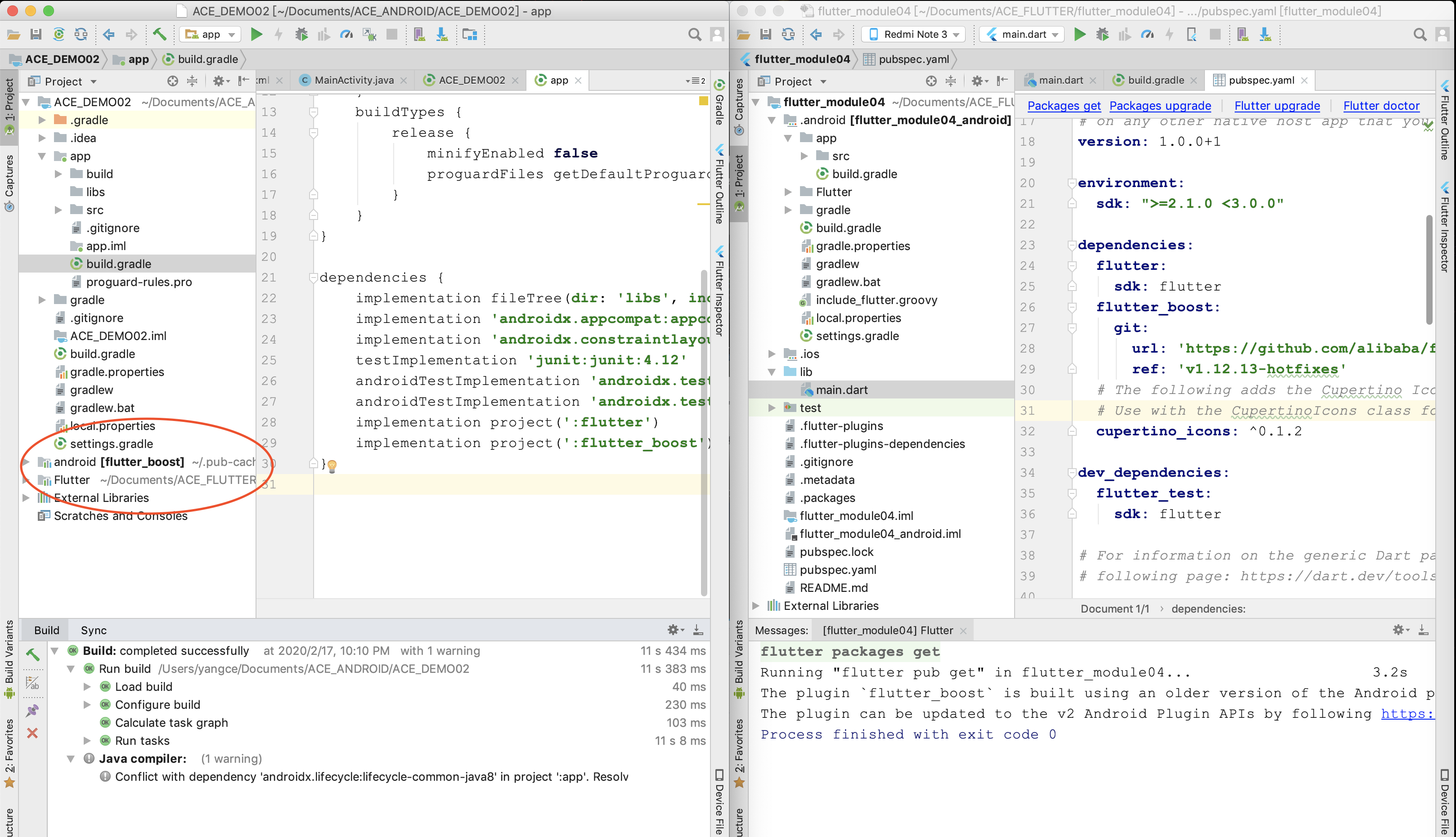Click the Back arrow in ACE_DEMO02 toolbar

pyautogui.click(x=109, y=35)
